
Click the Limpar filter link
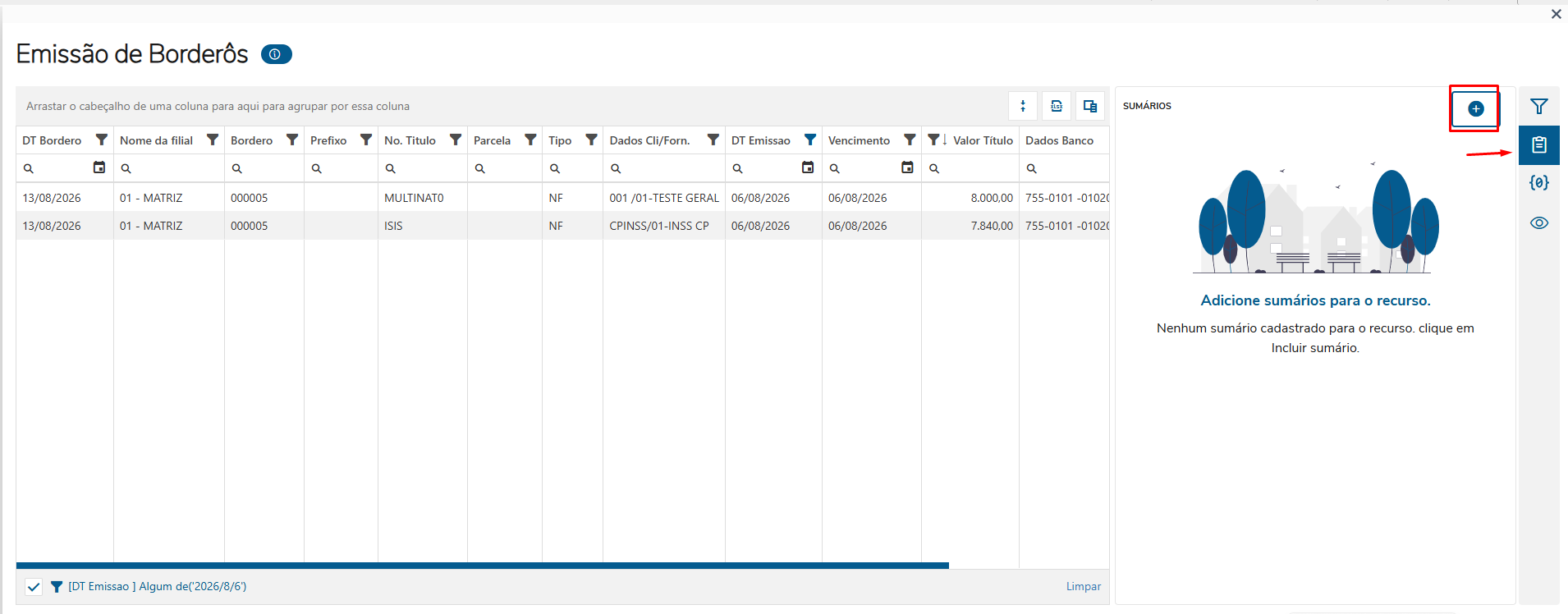tap(1084, 586)
